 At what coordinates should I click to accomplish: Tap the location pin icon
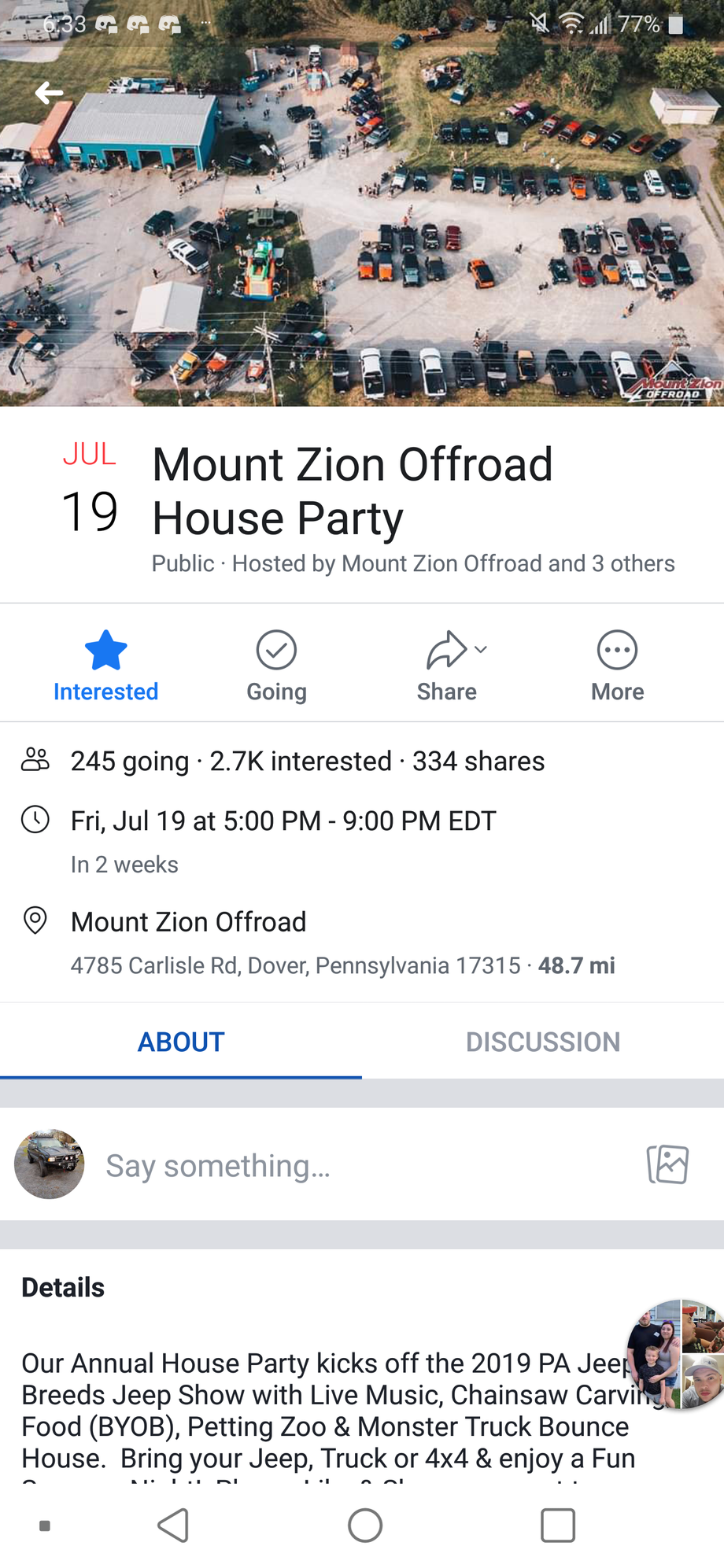pyautogui.click(x=35, y=920)
